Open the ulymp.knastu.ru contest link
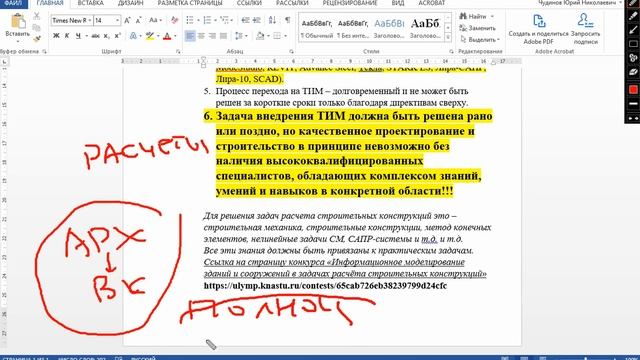The width and height of the screenshot is (640, 360). click(x=325, y=286)
